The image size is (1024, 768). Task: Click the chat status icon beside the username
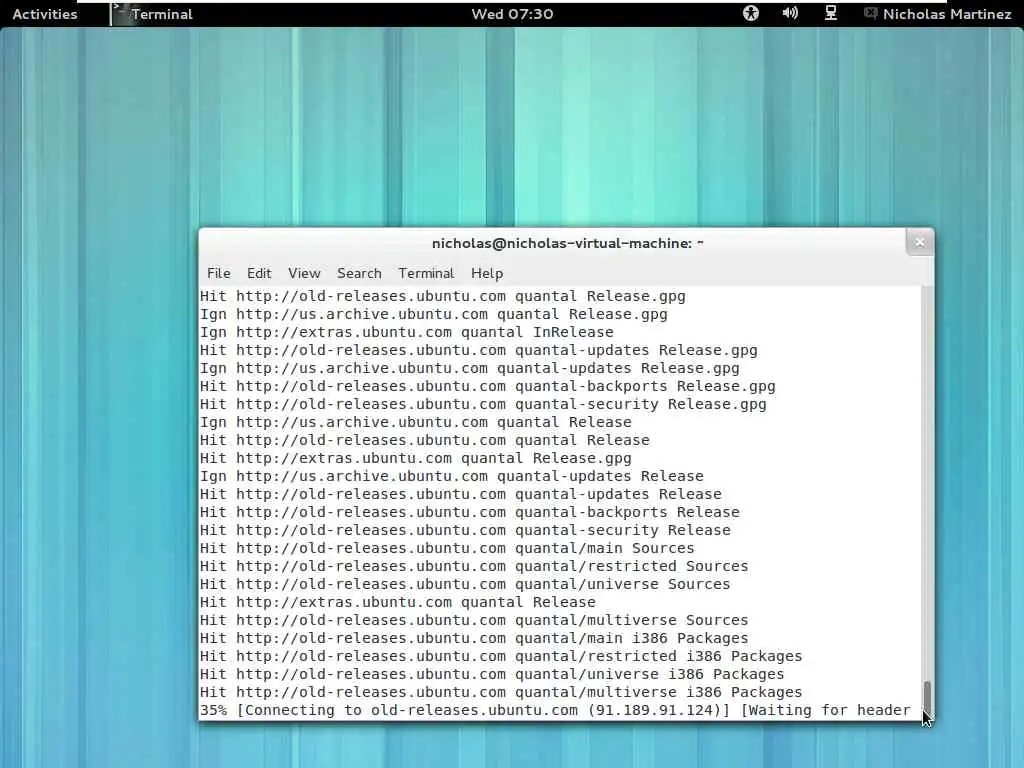click(870, 13)
